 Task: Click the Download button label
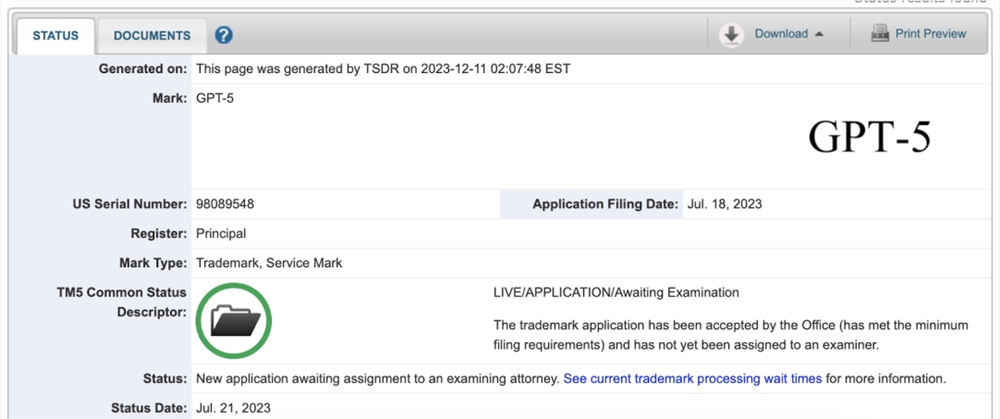(781, 34)
